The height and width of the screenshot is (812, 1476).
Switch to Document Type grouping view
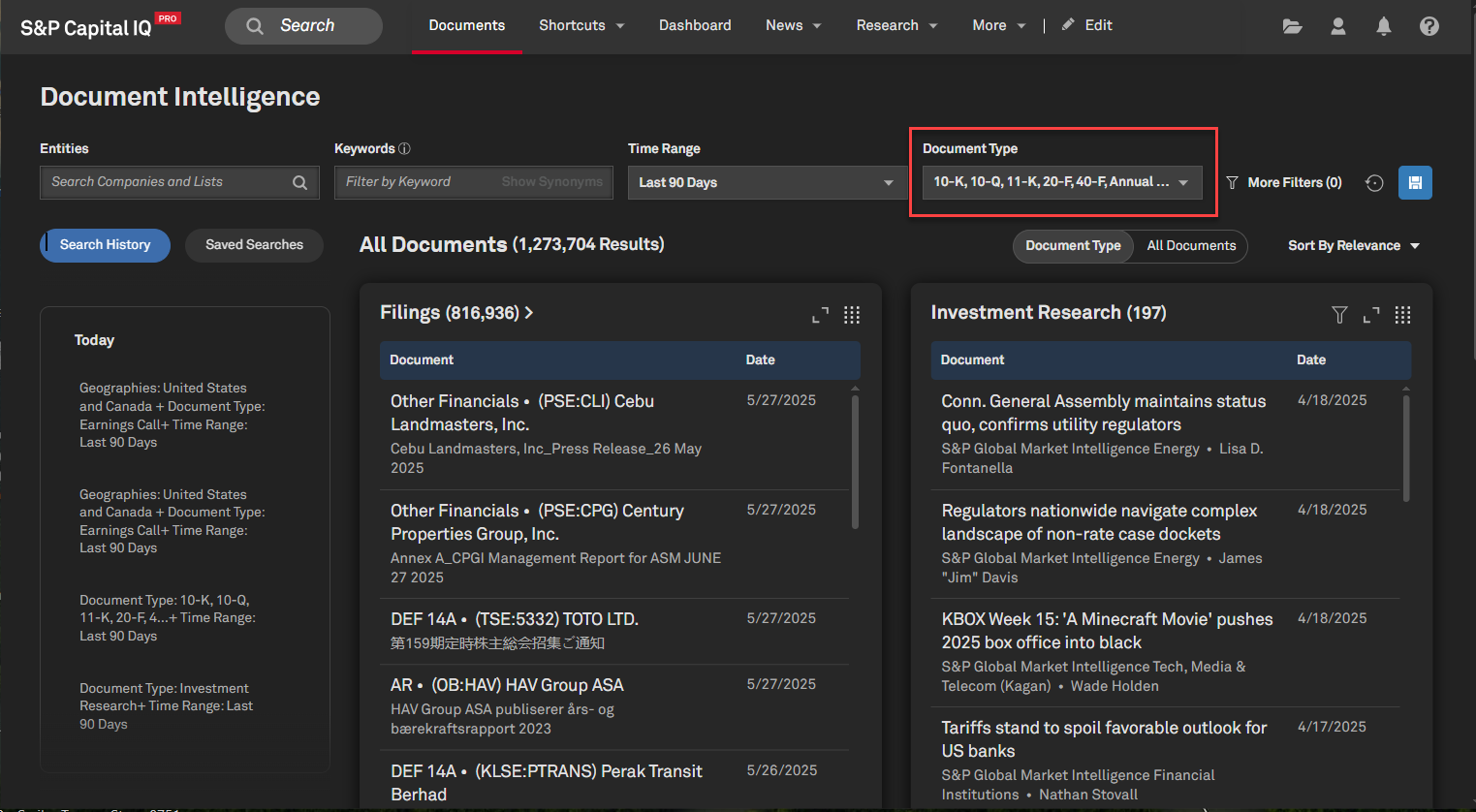tap(1073, 246)
